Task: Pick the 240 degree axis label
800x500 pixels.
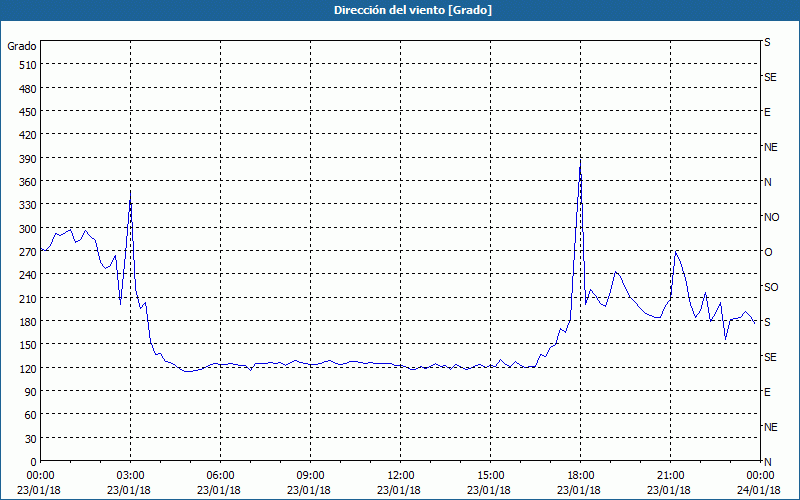Action: point(29,275)
